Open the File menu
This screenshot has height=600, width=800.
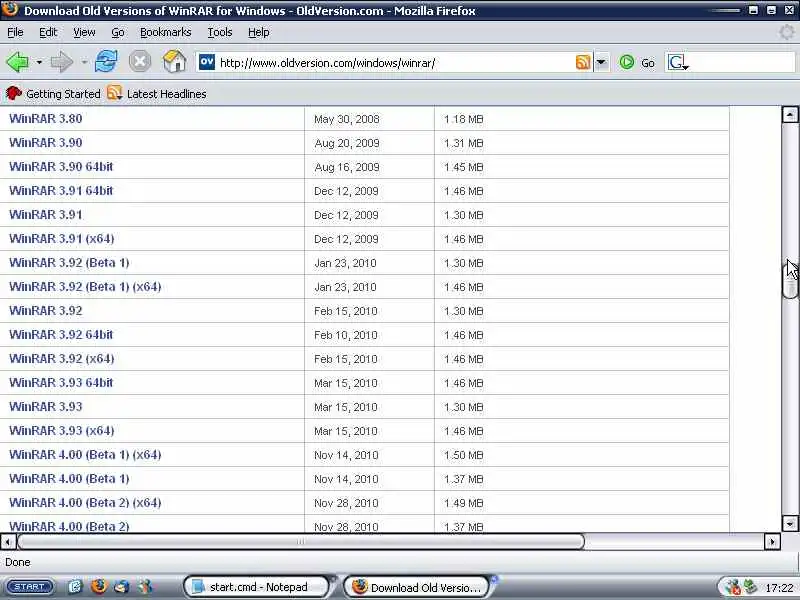click(x=15, y=32)
